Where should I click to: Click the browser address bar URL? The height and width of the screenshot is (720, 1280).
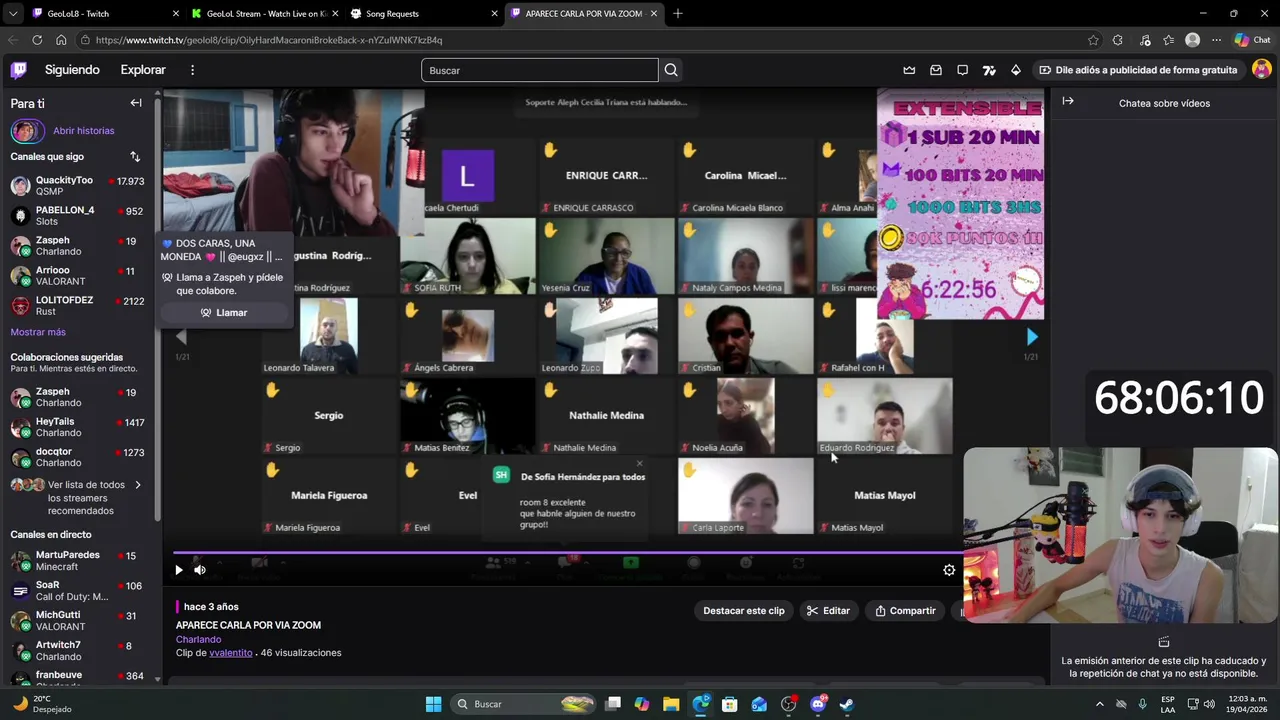[269, 40]
